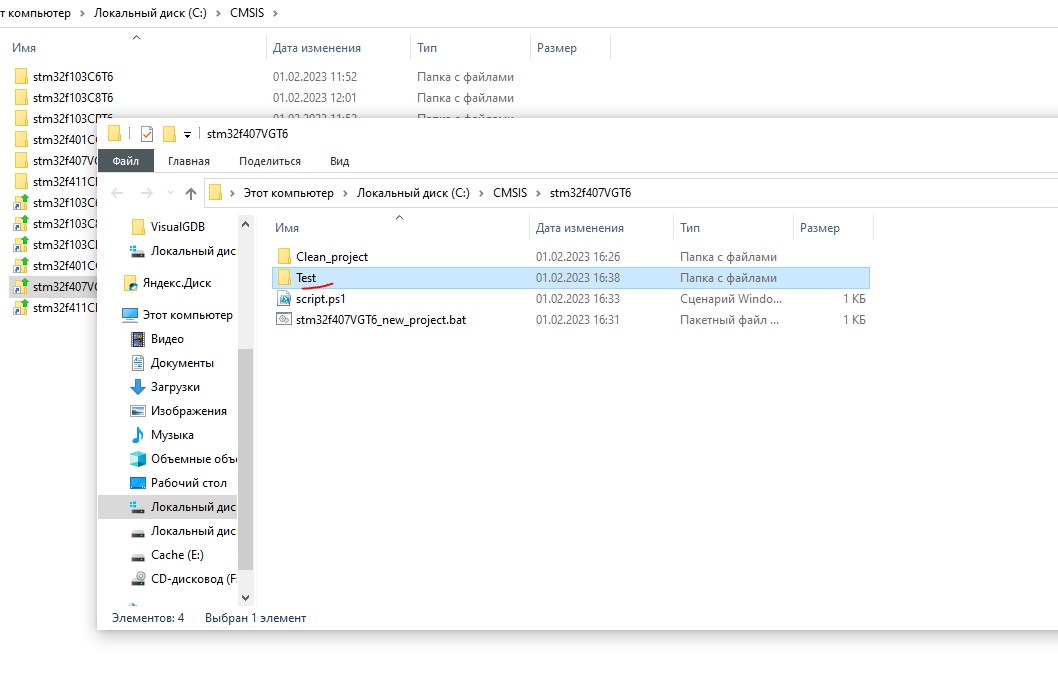
Task: Click Локальный диск (C:) in front window address bar
Action: click(413, 193)
